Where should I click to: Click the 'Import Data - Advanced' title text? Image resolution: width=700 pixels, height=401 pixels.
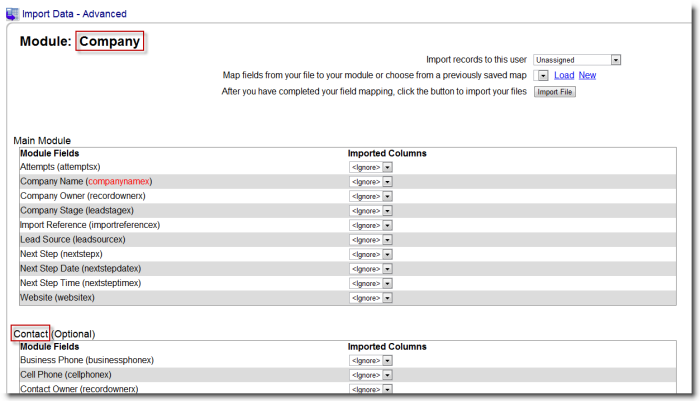click(x=75, y=14)
